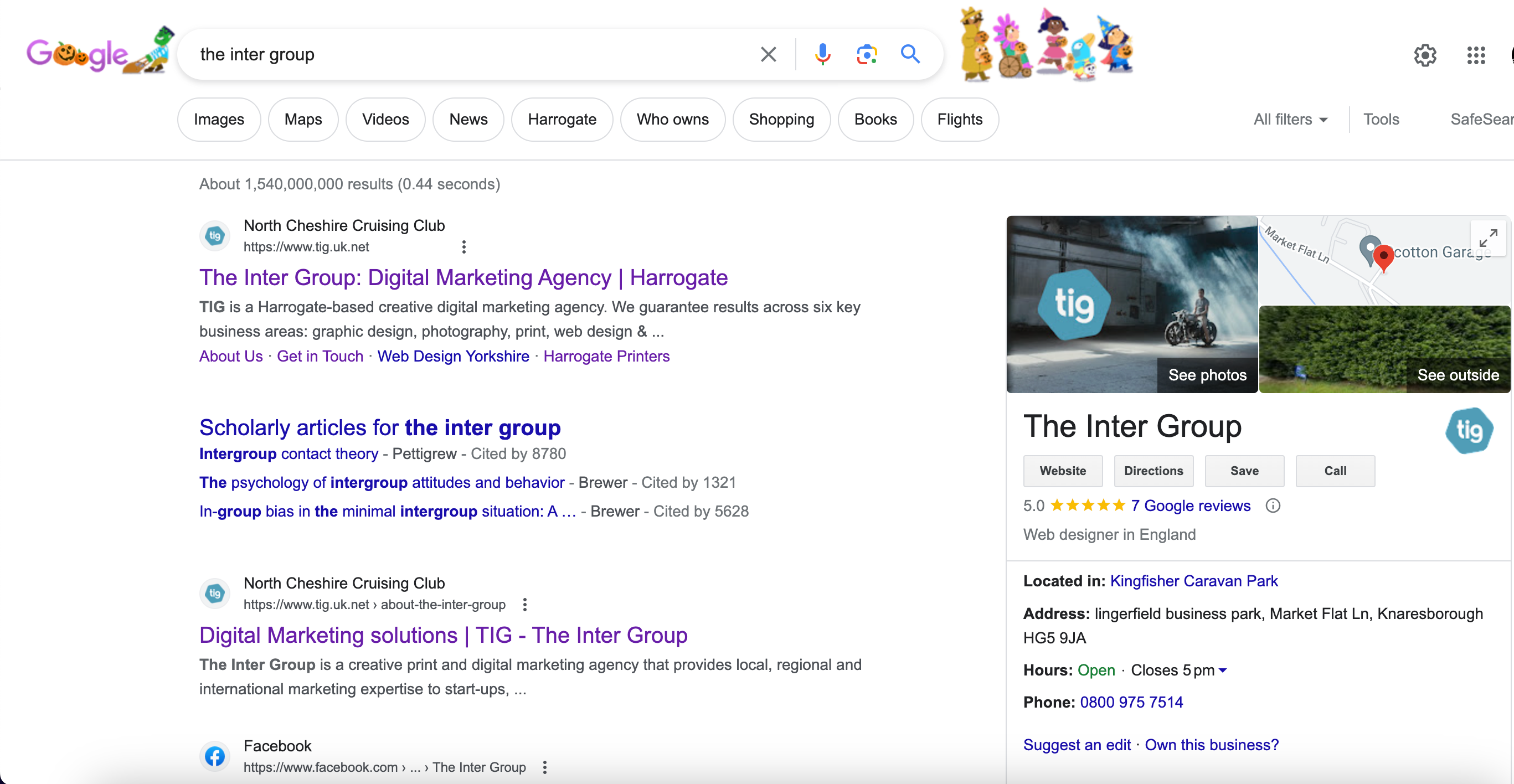Switch to the Maps filter tab
The height and width of the screenshot is (784, 1514).
click(x=303, y=119)
